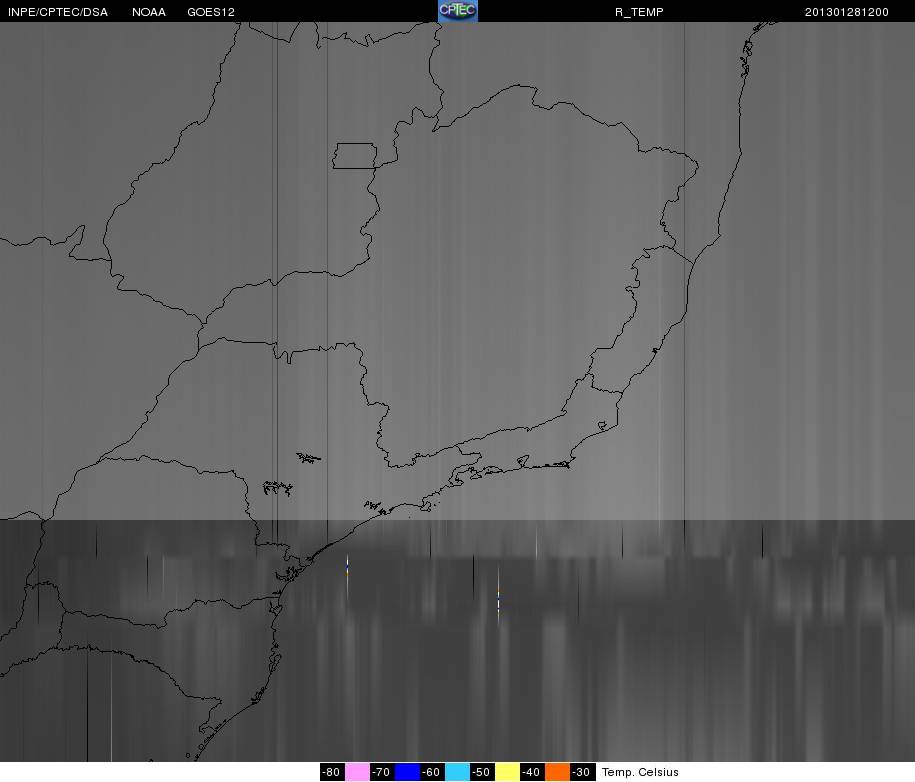Click the pink color swatch in legend

[357, 772]
